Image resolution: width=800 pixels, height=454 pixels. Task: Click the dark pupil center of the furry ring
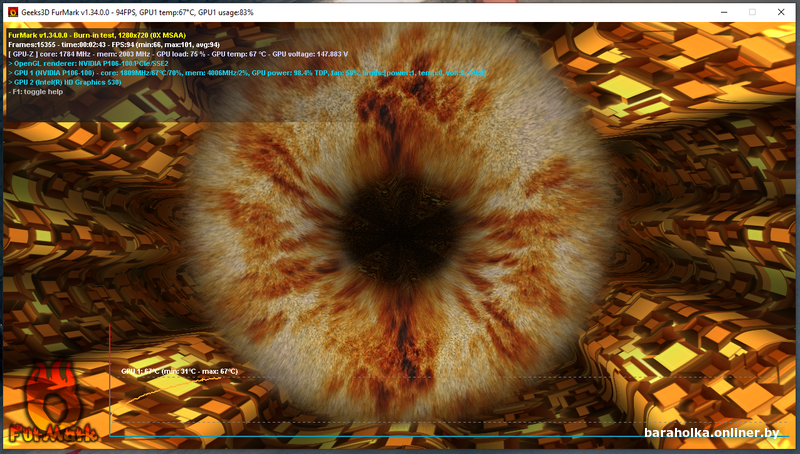pyautogui.click(x=401, y=230)
